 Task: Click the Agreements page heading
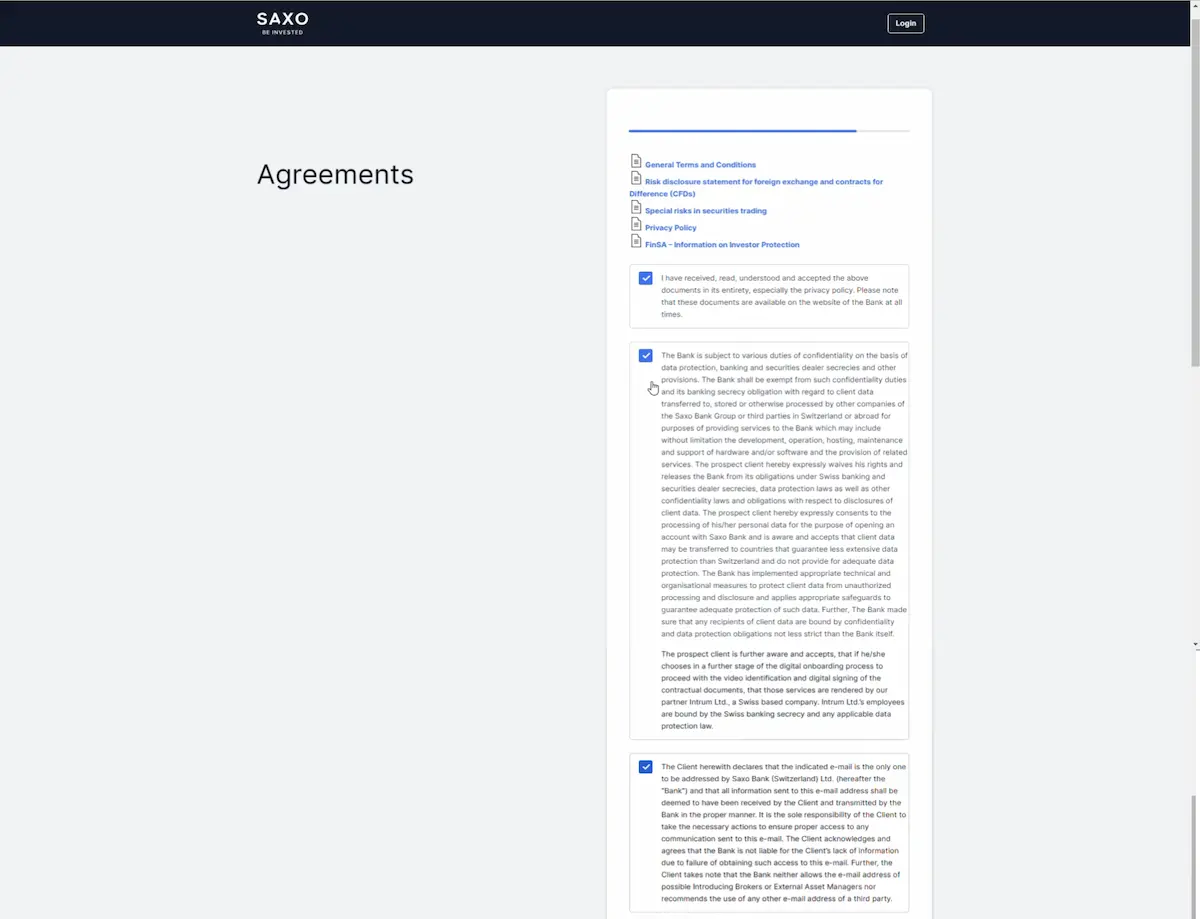[x=335, y=174]
